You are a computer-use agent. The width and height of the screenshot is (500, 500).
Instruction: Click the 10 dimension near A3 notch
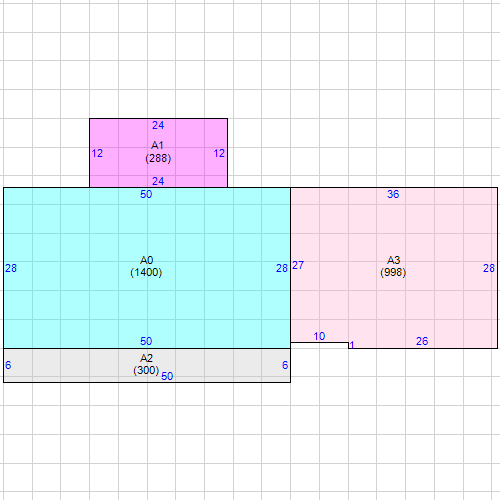[319, 336]
